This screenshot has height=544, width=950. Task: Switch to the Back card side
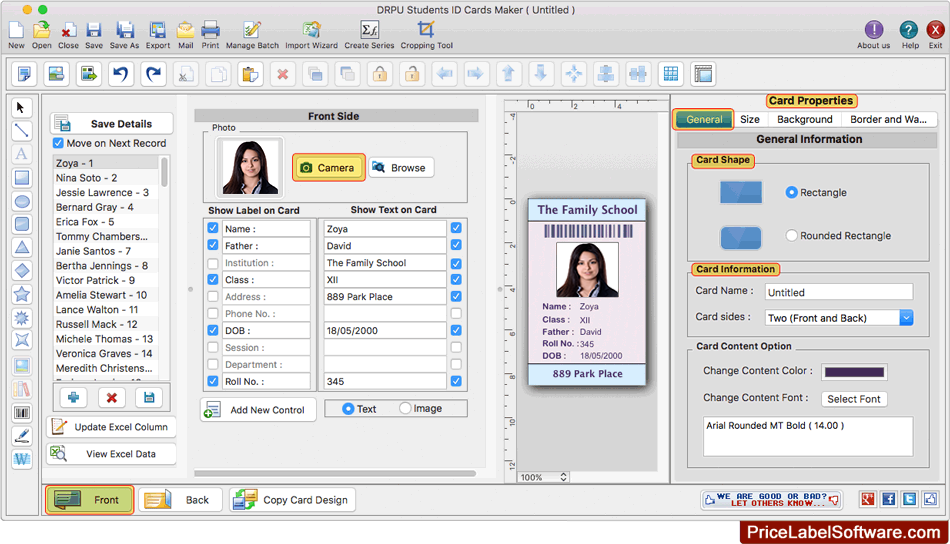179,500
